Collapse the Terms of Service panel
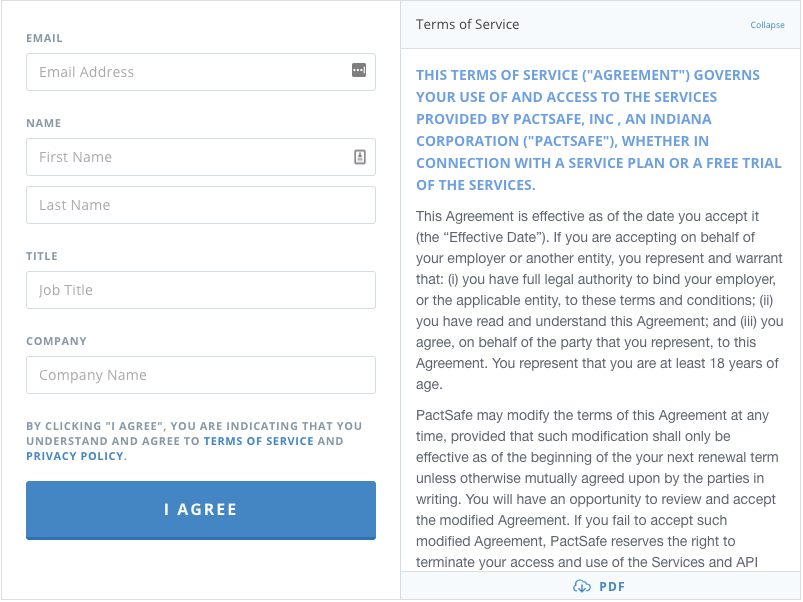 (x=767, y=25)
